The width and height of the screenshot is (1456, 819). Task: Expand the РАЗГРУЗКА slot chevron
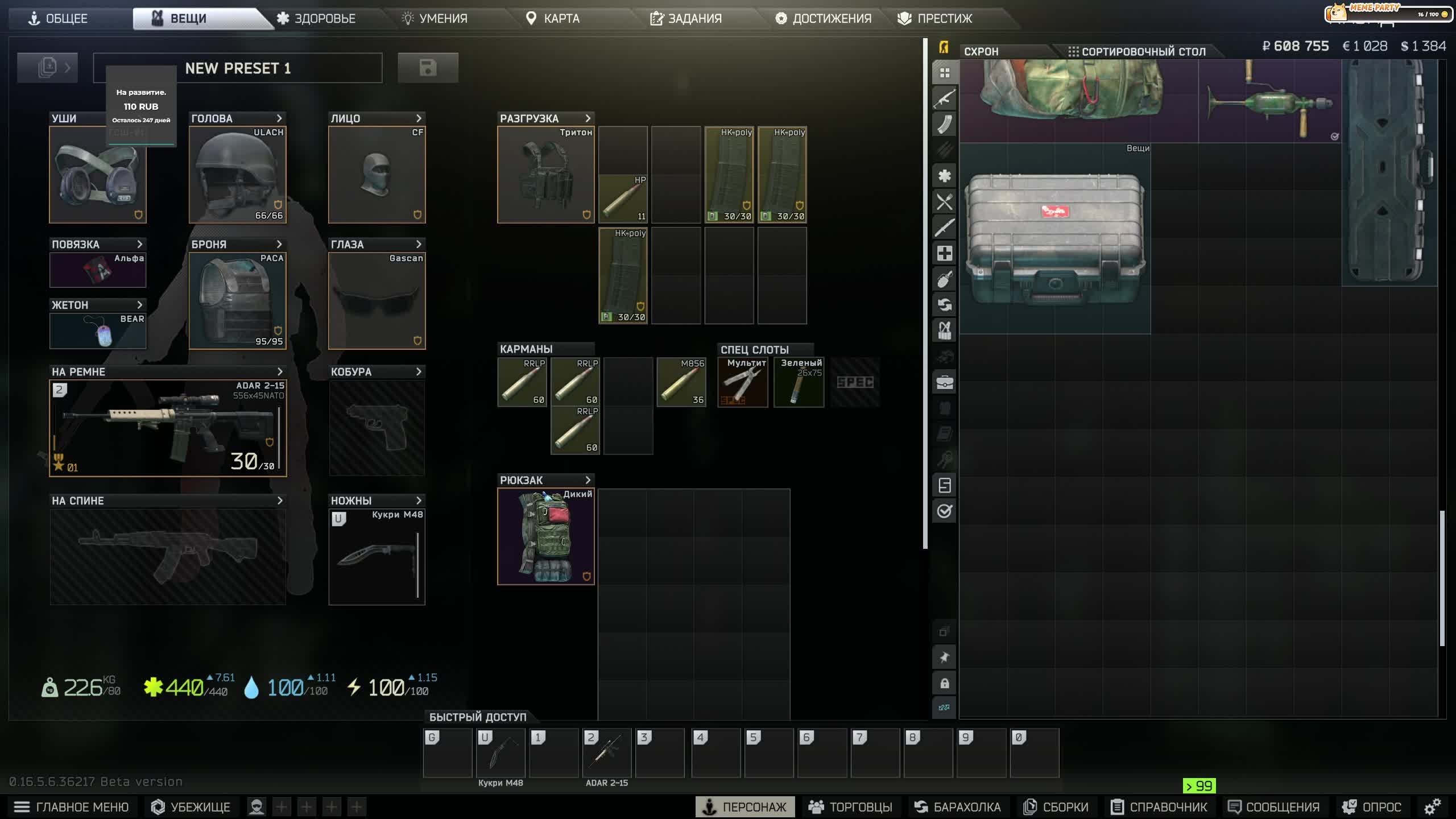click(x=588, y=118)
